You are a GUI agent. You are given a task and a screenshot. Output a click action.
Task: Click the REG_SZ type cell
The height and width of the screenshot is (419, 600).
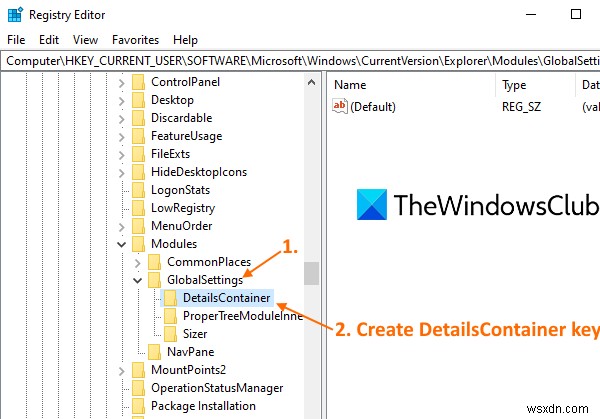tap(521, 106)
